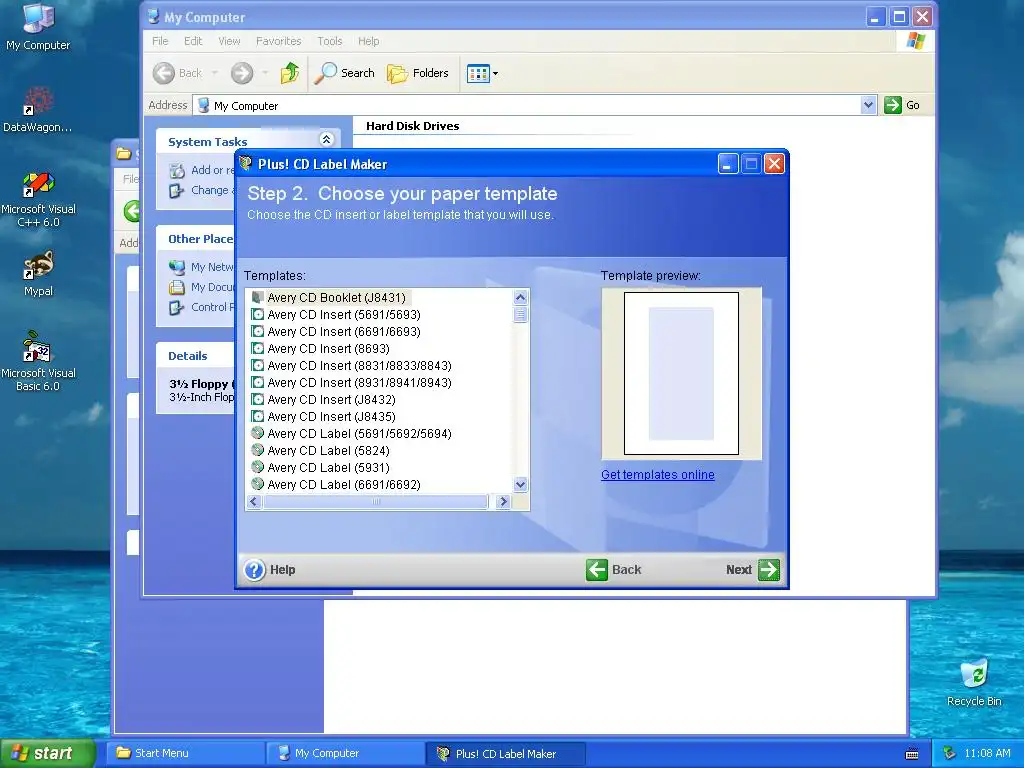This screenshot has height=768, width=1024.
Task: Click the Forward arrow in My Computer toolbar
Action: click(242, 73)
